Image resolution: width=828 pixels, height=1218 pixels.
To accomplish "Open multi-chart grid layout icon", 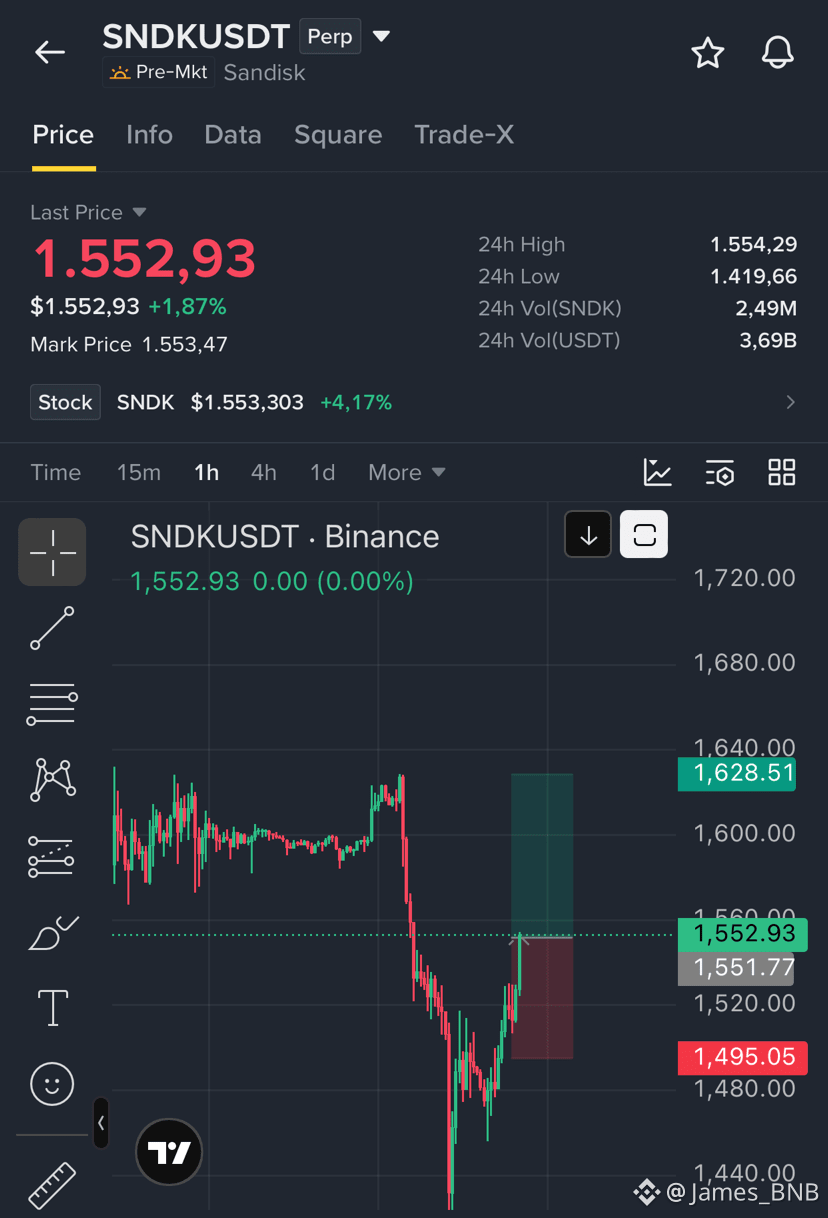I will pos(782,472).
